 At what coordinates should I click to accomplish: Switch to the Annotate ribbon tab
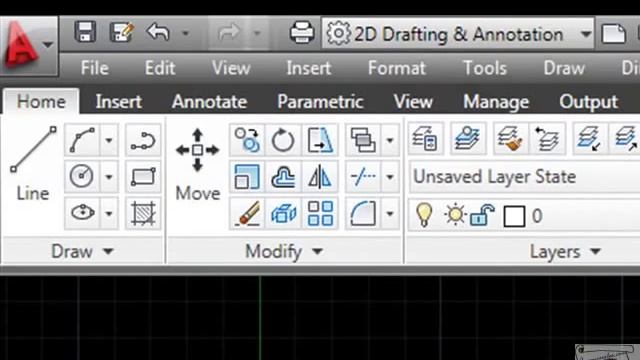[x=209, y=102]
